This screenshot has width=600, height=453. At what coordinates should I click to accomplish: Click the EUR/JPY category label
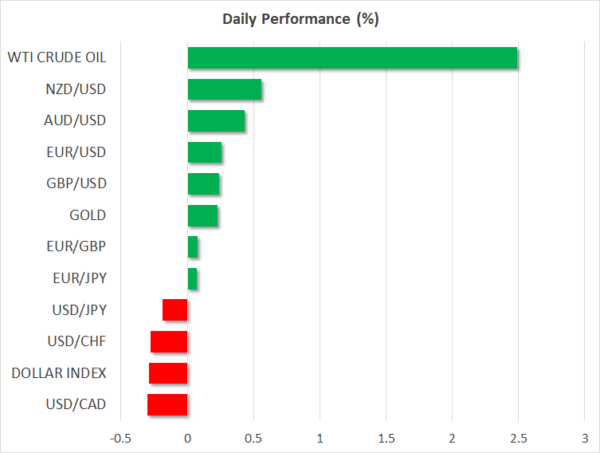[82, 279]
